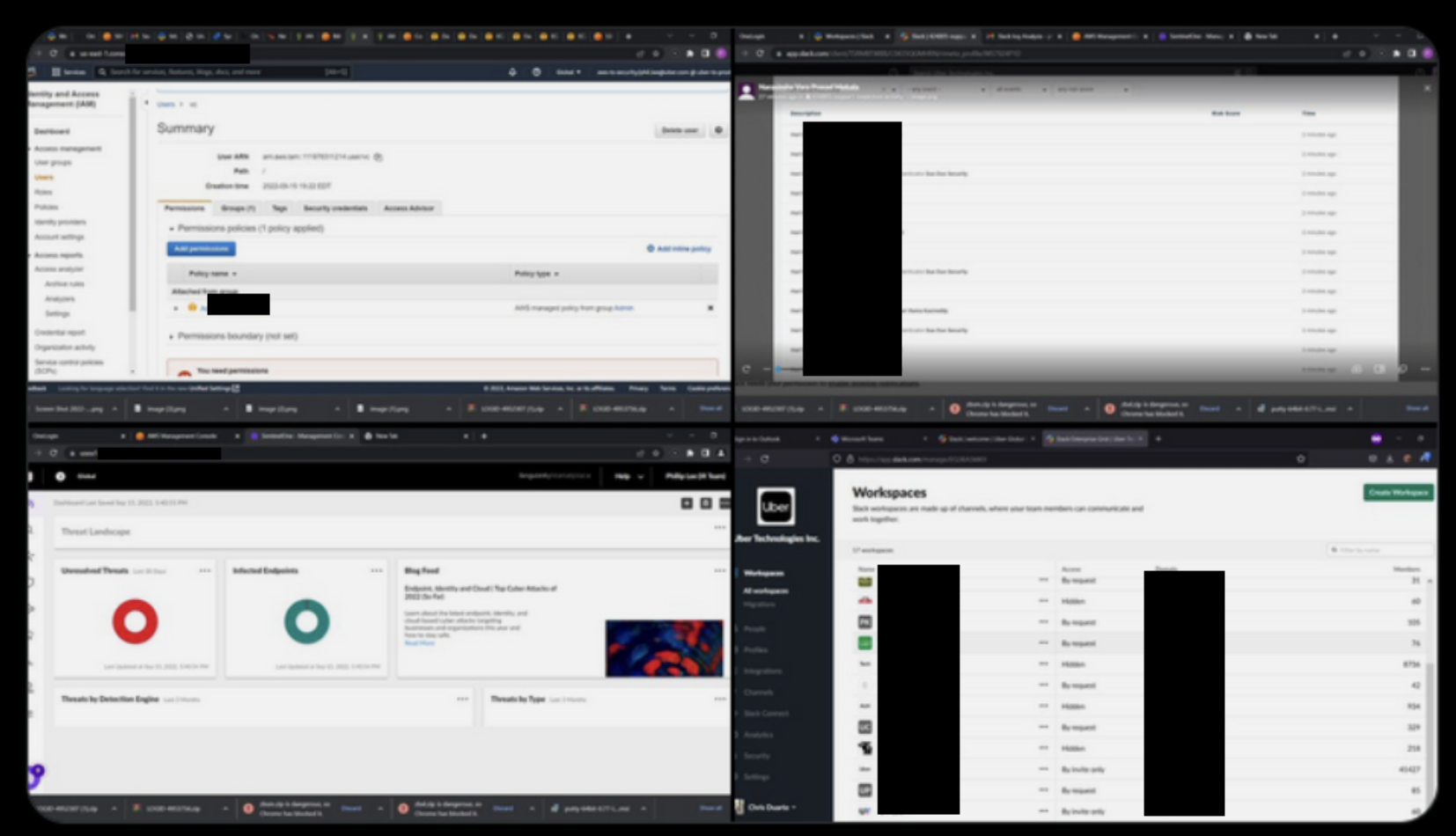
Task: Click the orange policy icon in permissions table
Action: tap(192, 308)
